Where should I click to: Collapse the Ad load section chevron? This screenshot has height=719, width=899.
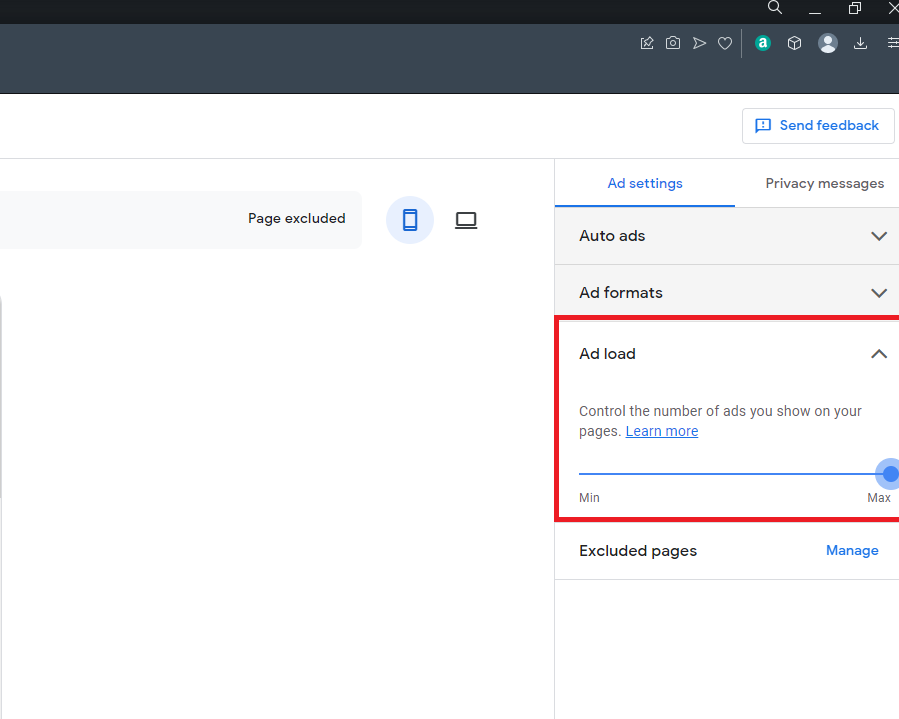tap(879, 354)
